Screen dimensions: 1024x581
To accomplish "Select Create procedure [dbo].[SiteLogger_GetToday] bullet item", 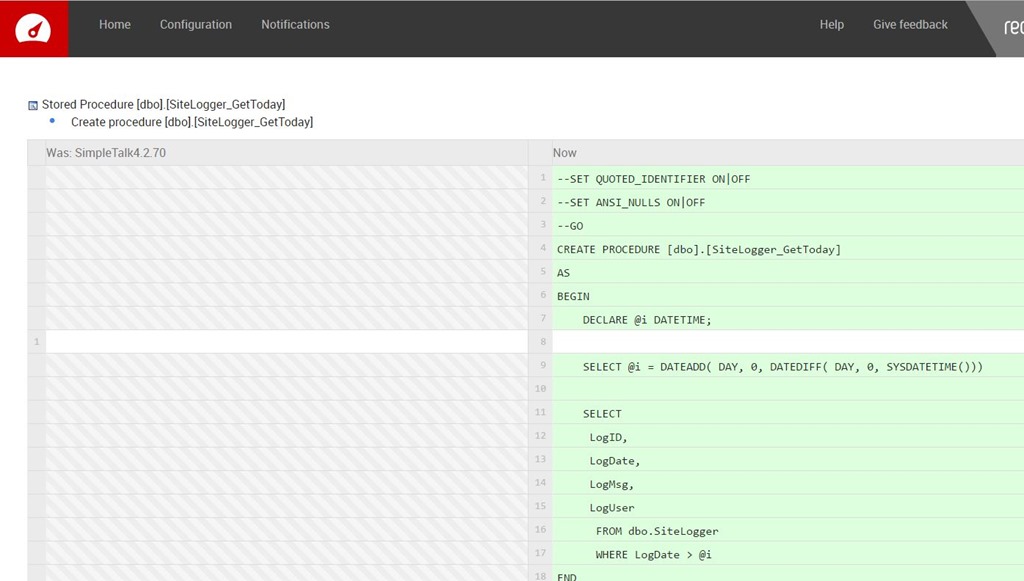I will (x=192, y=122).
